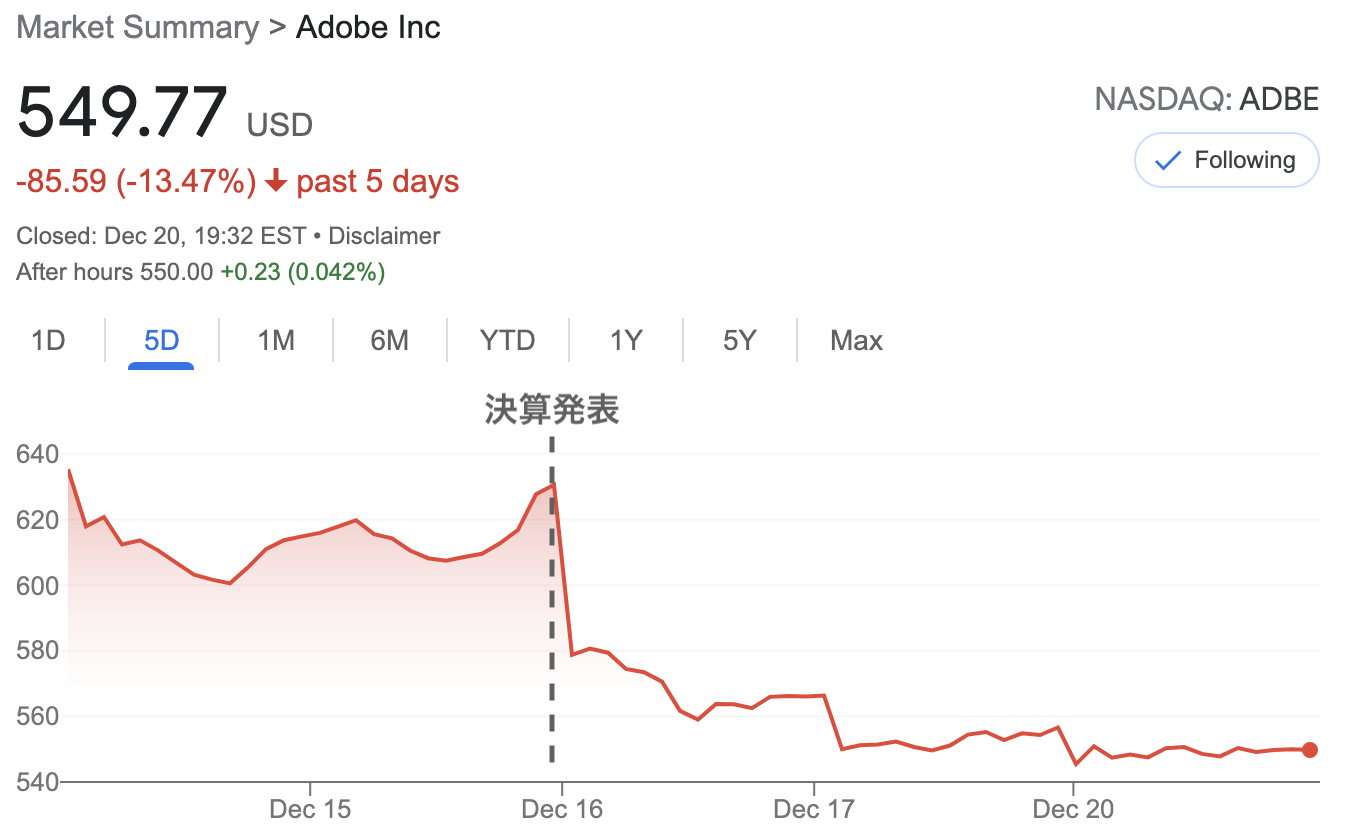Click the checkmark icon in Following
Screen dimensions: 1354x828
click(1167, 161)
